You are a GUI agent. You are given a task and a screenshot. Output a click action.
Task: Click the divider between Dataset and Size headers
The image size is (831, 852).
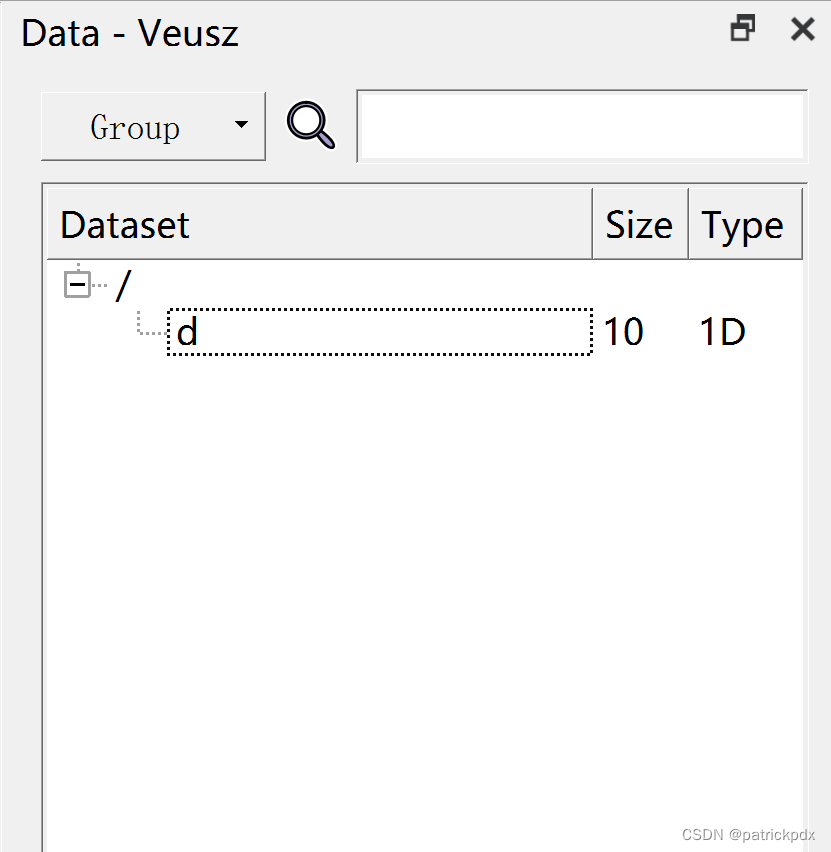[592, 224]
